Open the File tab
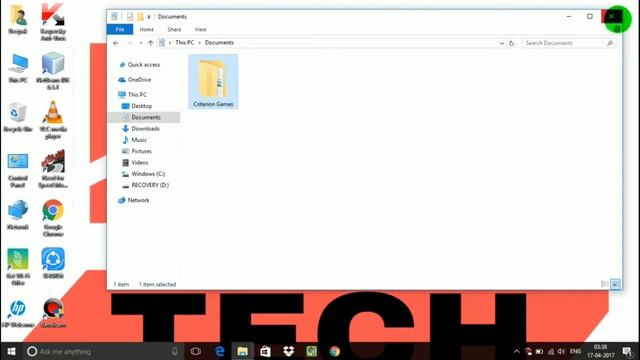 120,29
